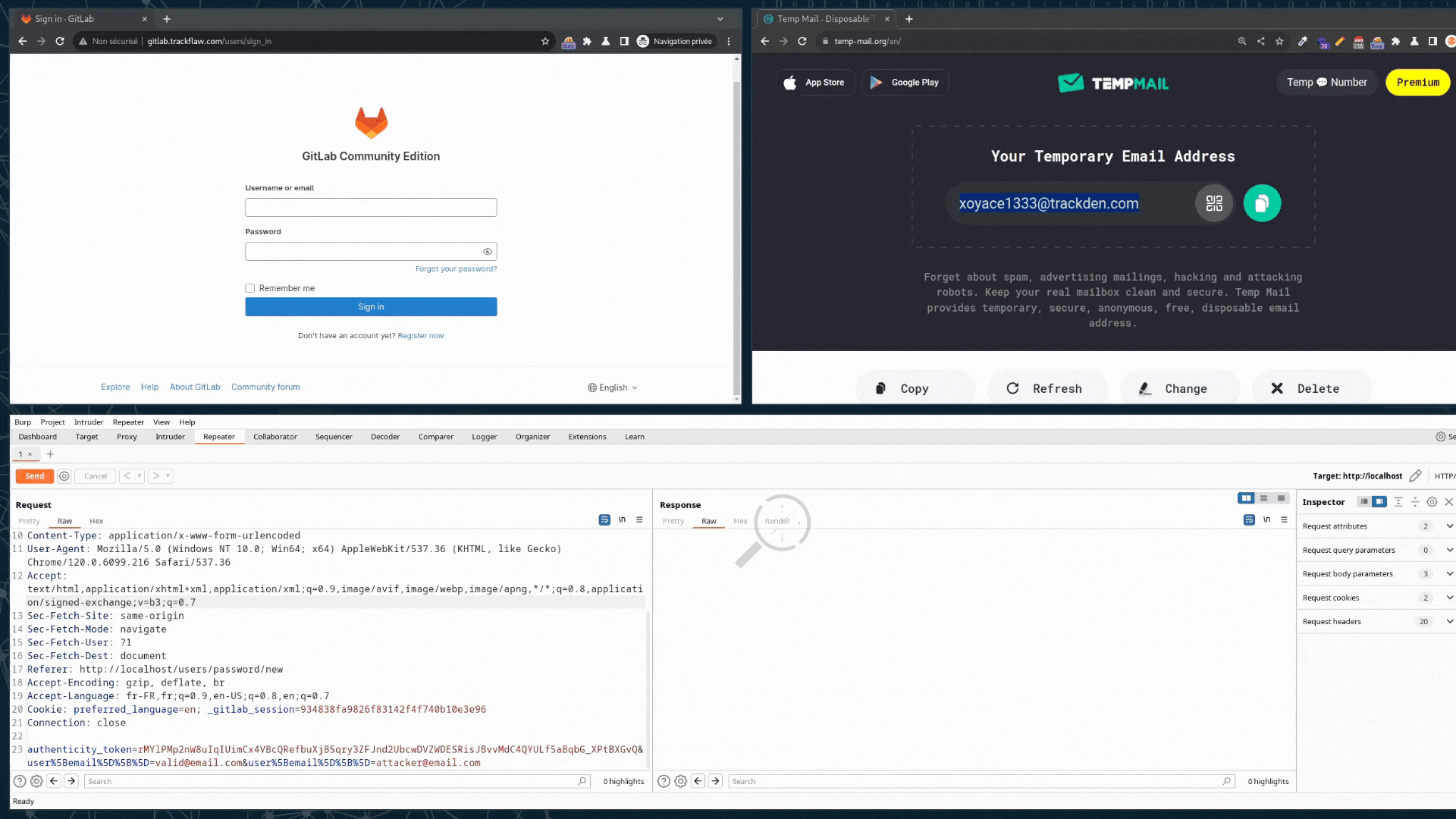Bookmark the Temp Mail page with the star icon

coord(1279,41)
